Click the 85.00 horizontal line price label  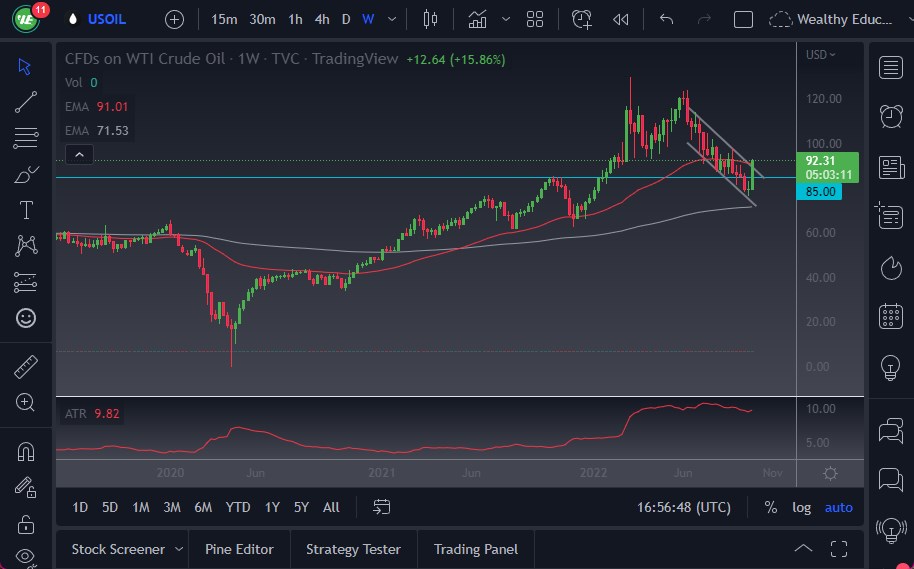[820, 192]
